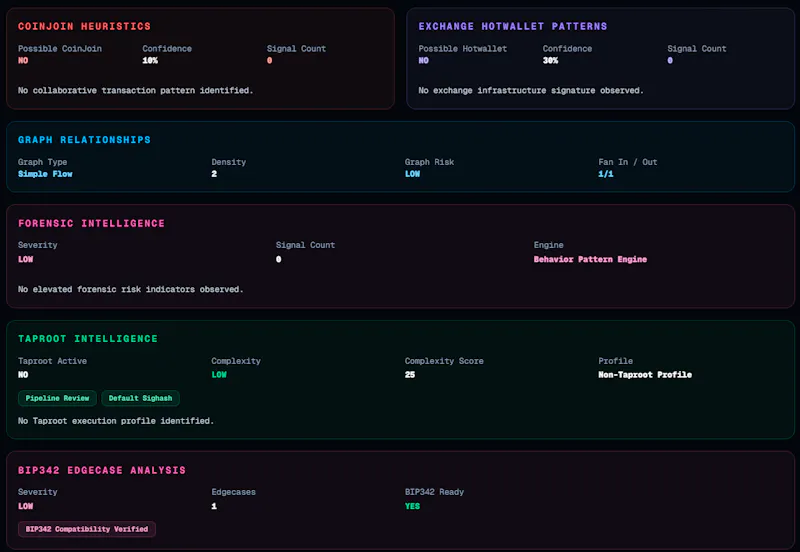800x552 pixels.
Task: Click the Edgecases label
Action: tap(234, 492)
